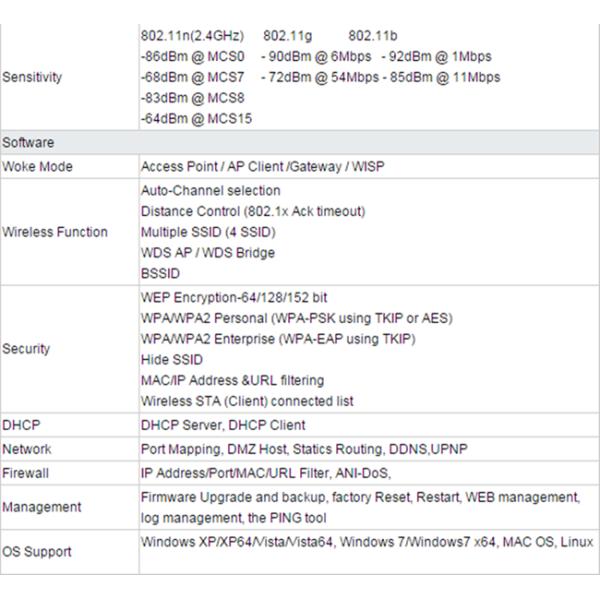The height and width of the screenshot is (600, 600).
Task: Click the Distance Control (802.1x Ack timeout) line
Action: pyautogui.click(x=253, y=211)
